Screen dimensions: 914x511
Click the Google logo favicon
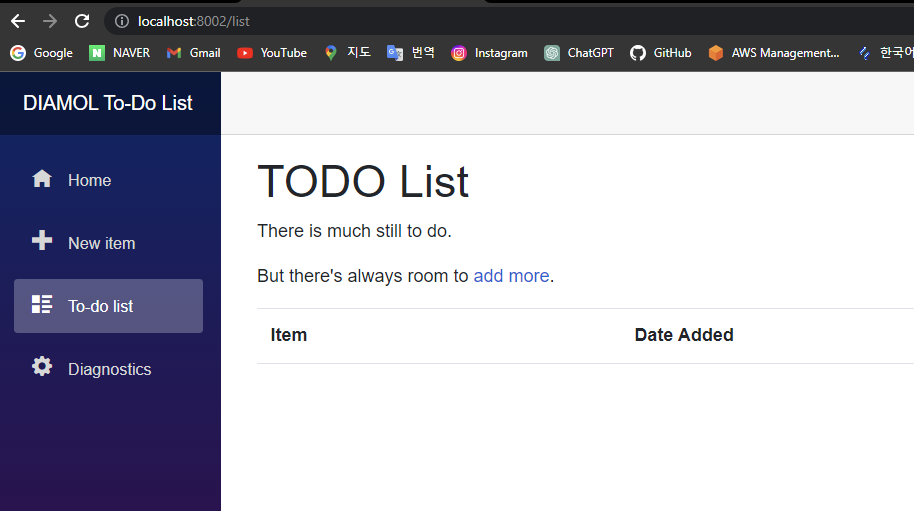pyautogui.click(x=18, y=53)
